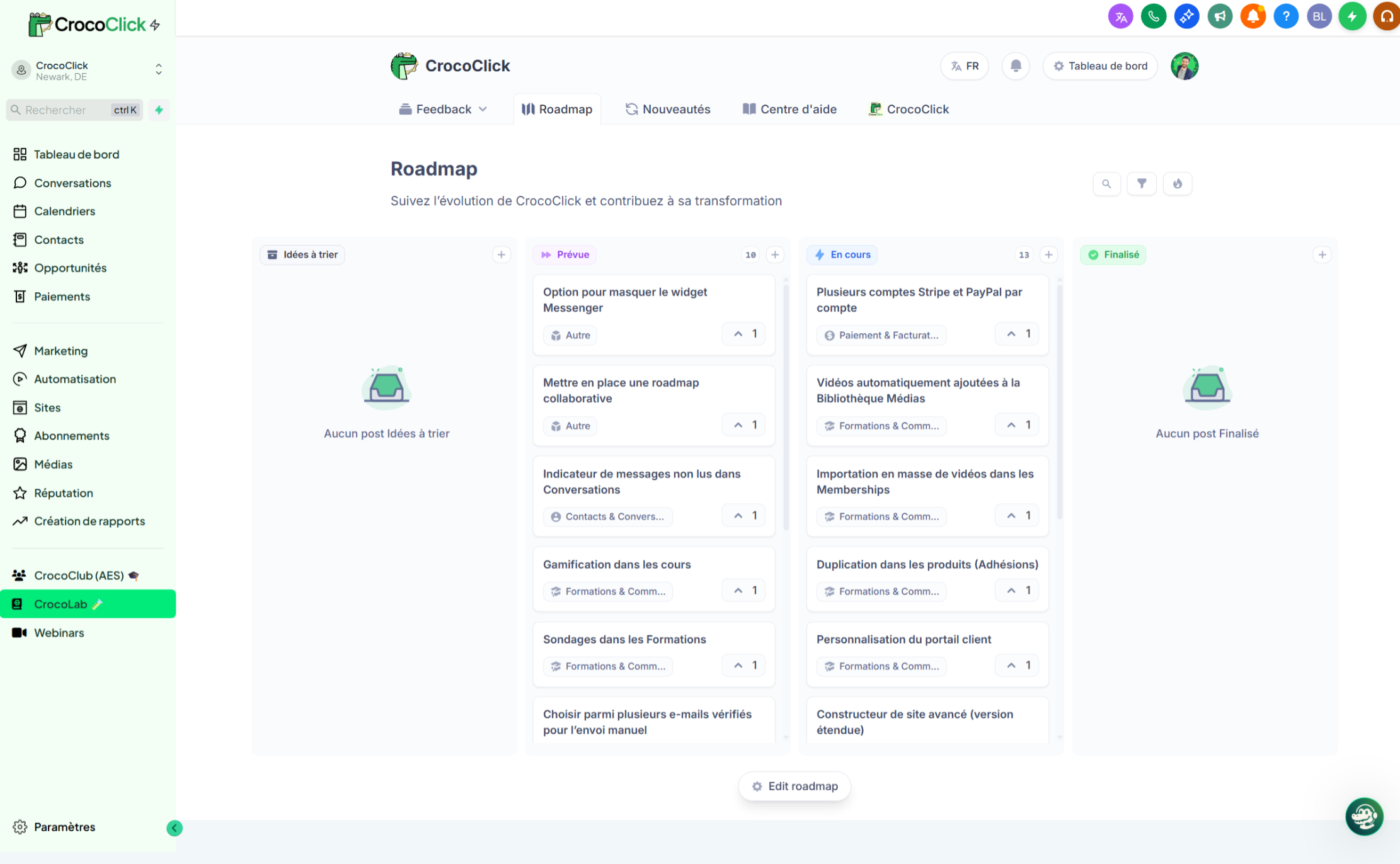The image size is (1400, 864).
Task: Click the 'Contacts & Convers...' category tag
Action: [x=608, y=517]
